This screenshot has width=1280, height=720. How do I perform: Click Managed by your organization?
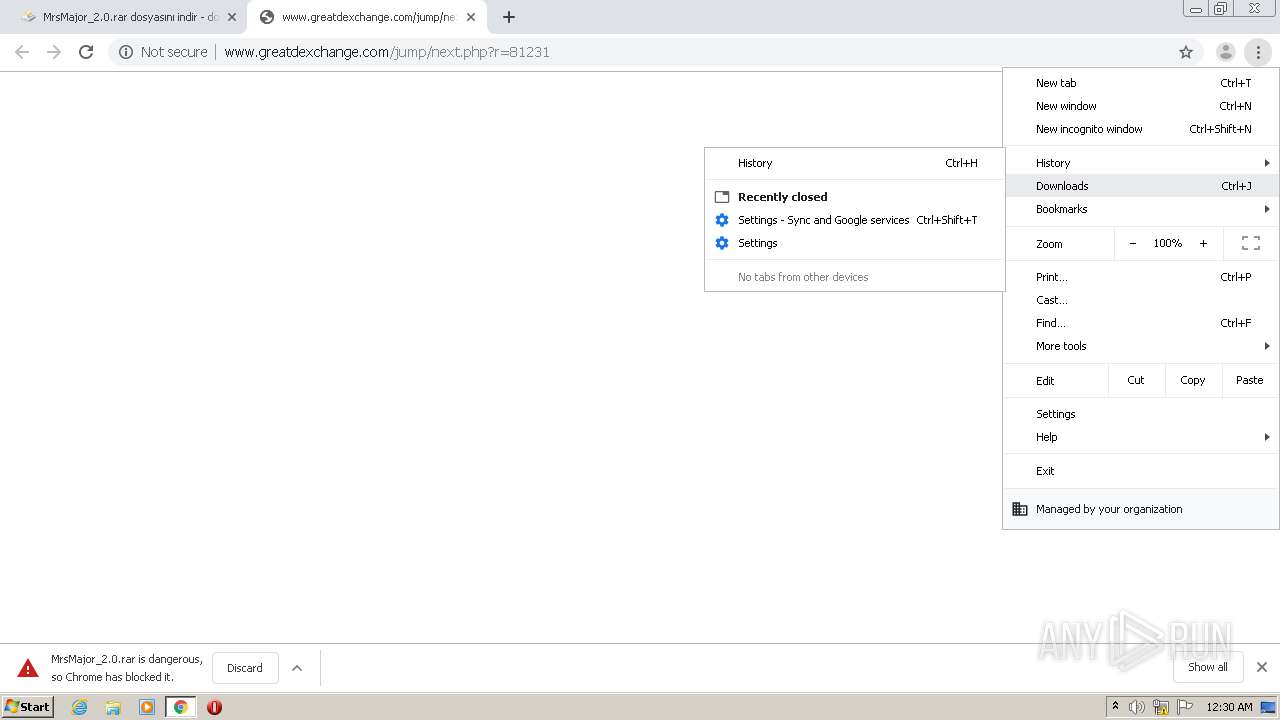pos(1141,509)
